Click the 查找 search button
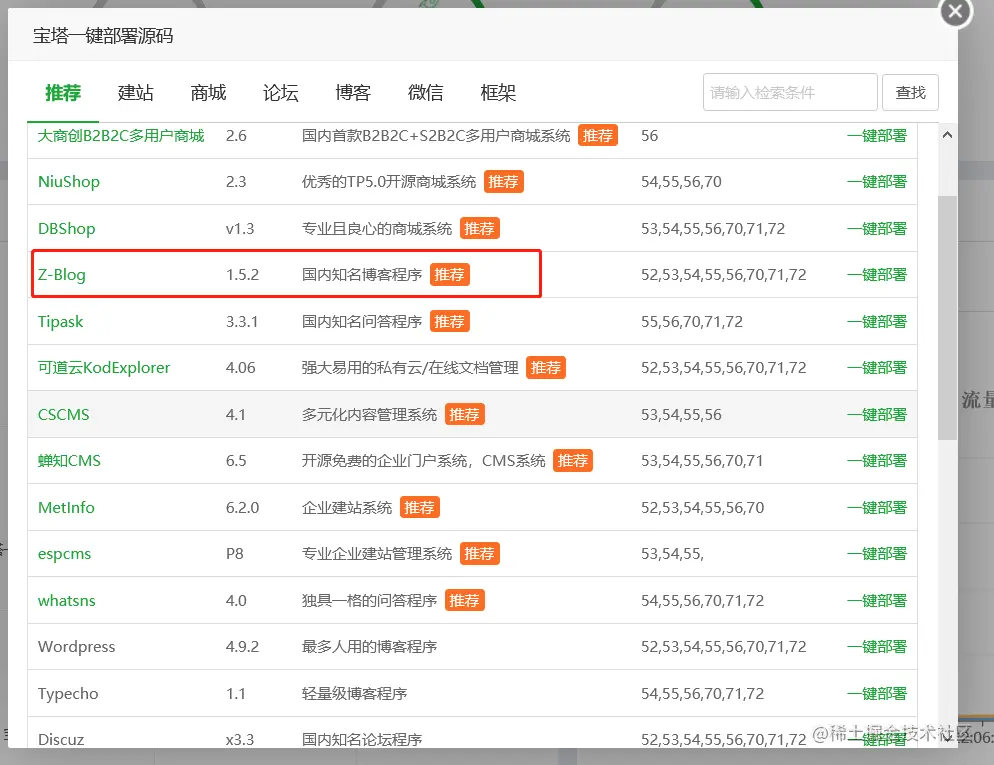 tap(910, 93)
